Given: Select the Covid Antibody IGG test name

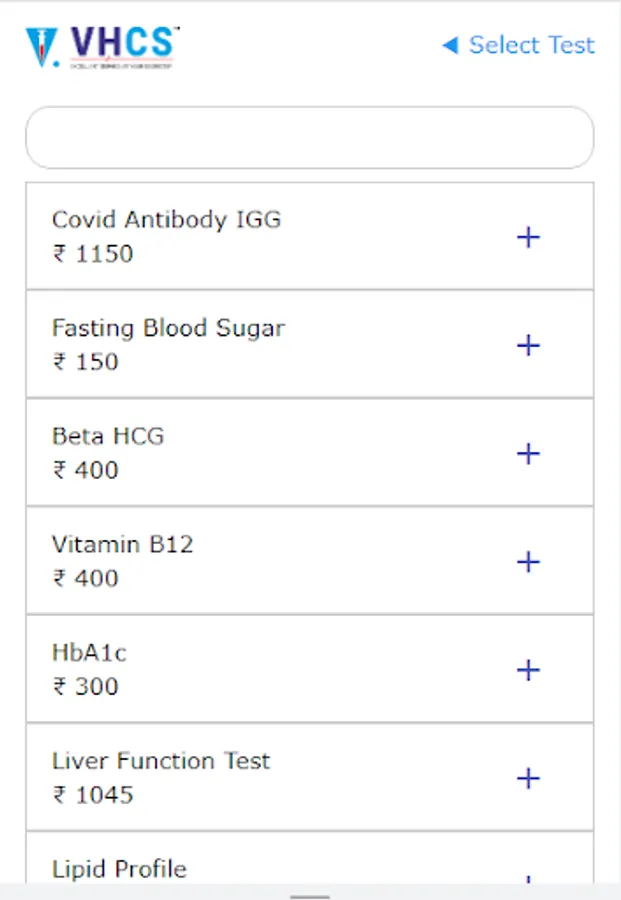Looking at the screenshot, I should (166, 220).
